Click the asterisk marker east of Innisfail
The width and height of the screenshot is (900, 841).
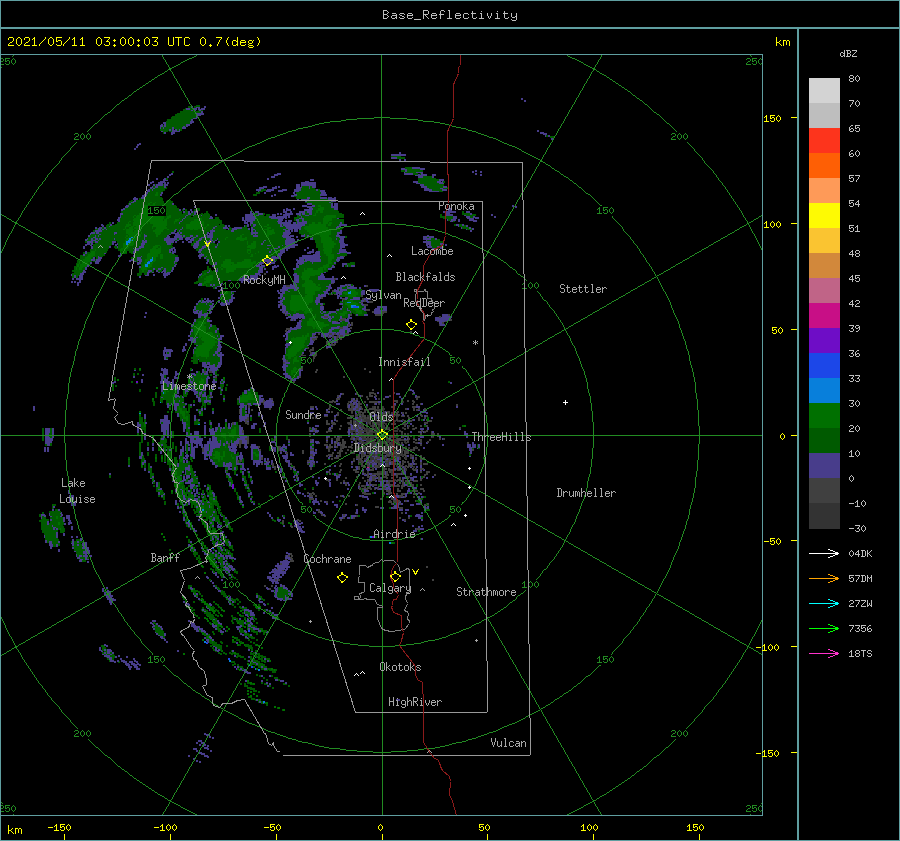[475, 343]
